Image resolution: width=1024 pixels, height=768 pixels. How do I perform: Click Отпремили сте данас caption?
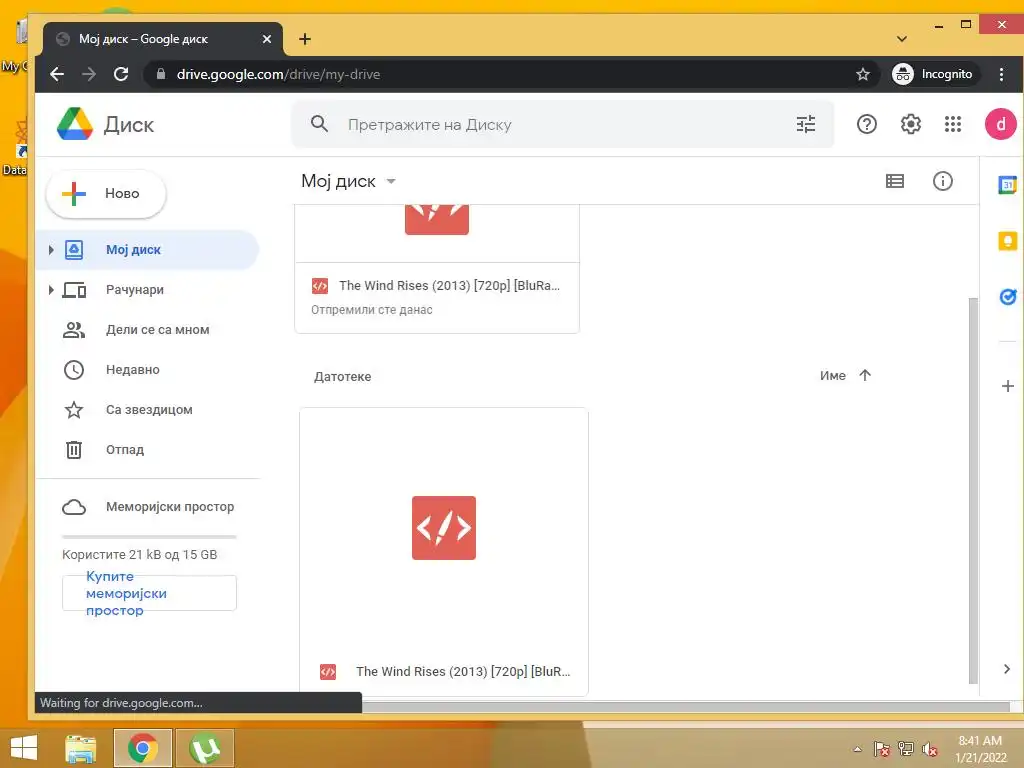pyautogui.click(x=372, y=310)
